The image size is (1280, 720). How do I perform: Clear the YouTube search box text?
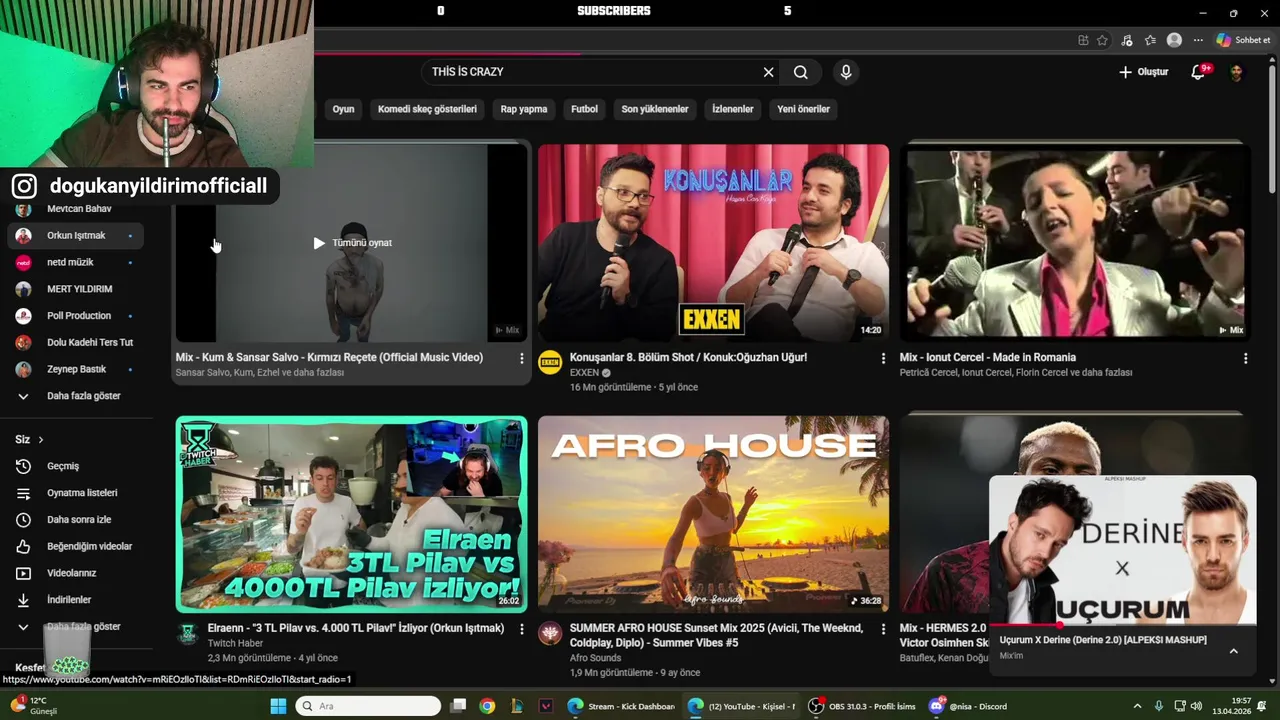point(768,72)
